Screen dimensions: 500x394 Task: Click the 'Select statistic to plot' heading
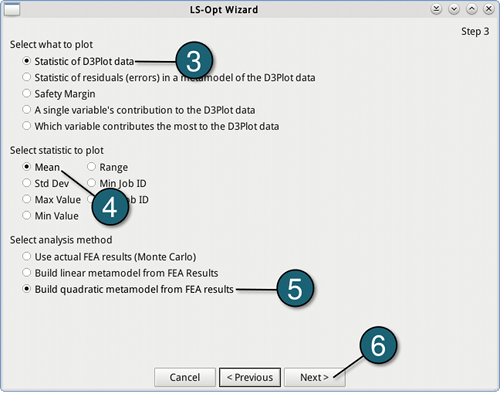pos(57,150)
